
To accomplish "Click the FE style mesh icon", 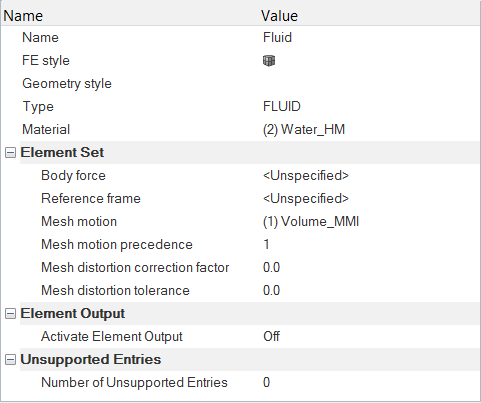I will (x=269, y=61).
